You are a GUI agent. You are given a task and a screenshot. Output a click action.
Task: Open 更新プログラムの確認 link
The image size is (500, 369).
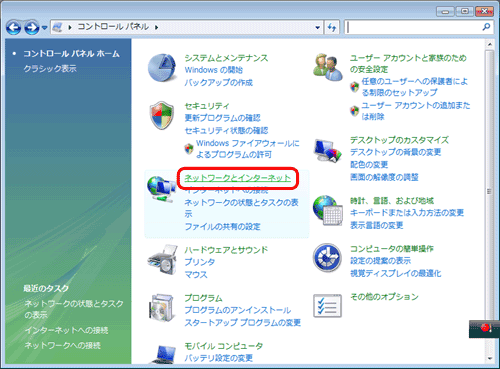coord(222,118)
